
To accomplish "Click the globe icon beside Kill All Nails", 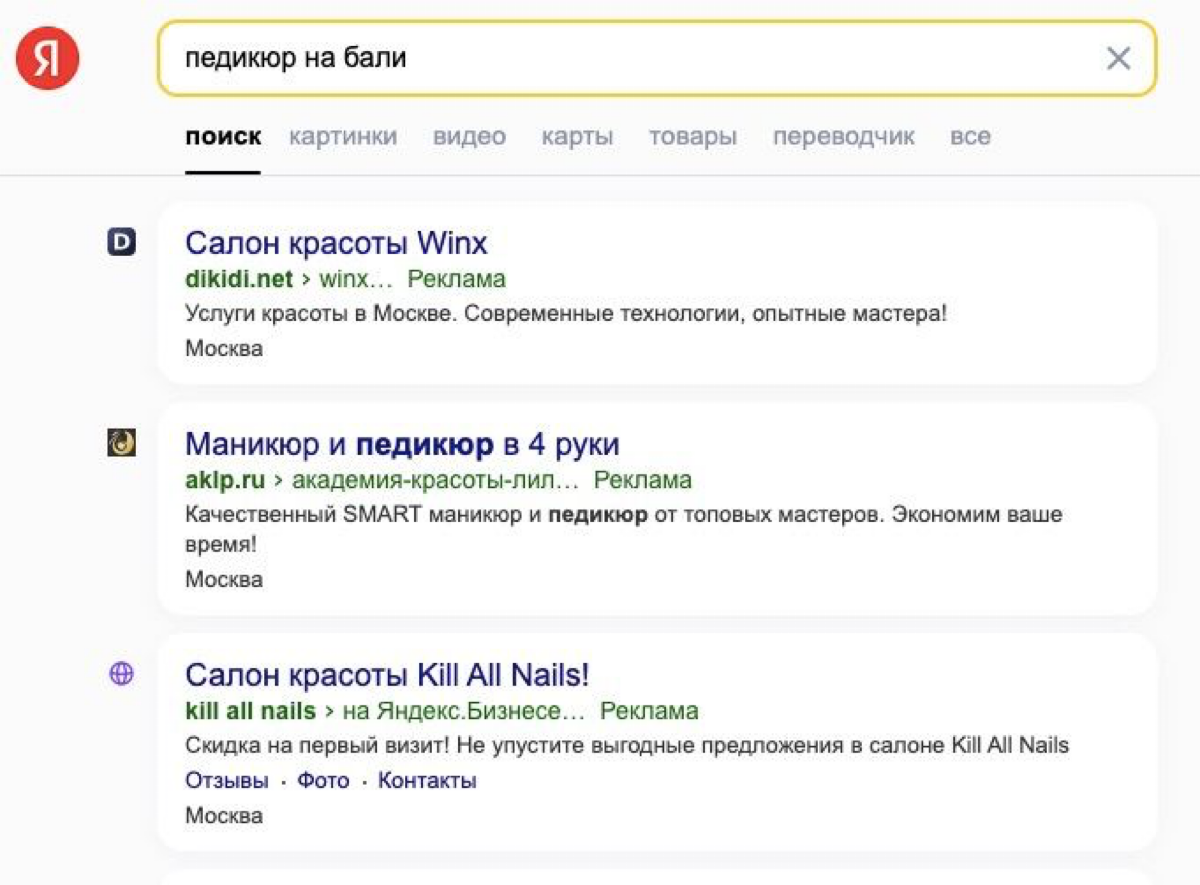I will 121,674.
